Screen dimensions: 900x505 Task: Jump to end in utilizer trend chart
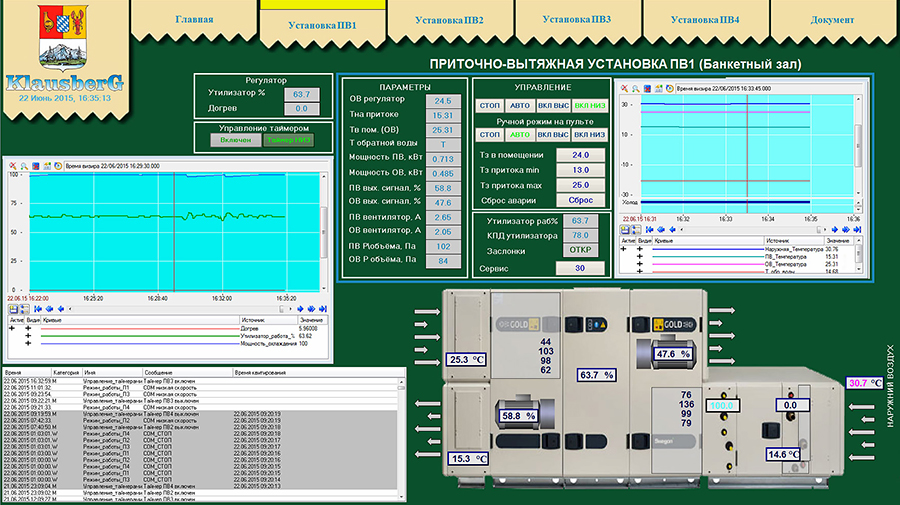point(323,309)
